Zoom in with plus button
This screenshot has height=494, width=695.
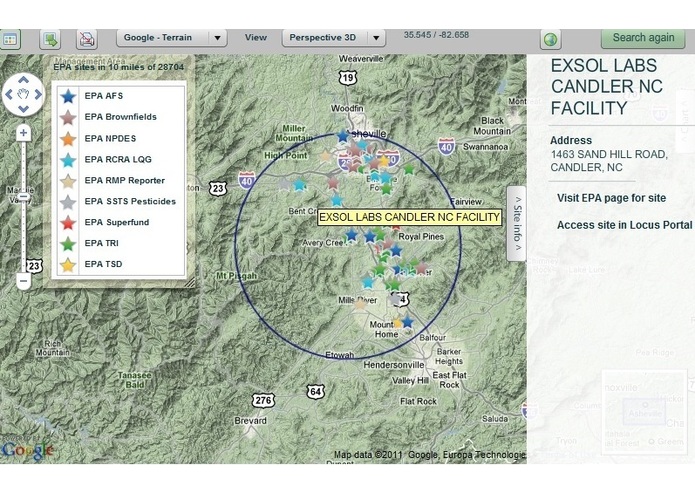point(23,133)
